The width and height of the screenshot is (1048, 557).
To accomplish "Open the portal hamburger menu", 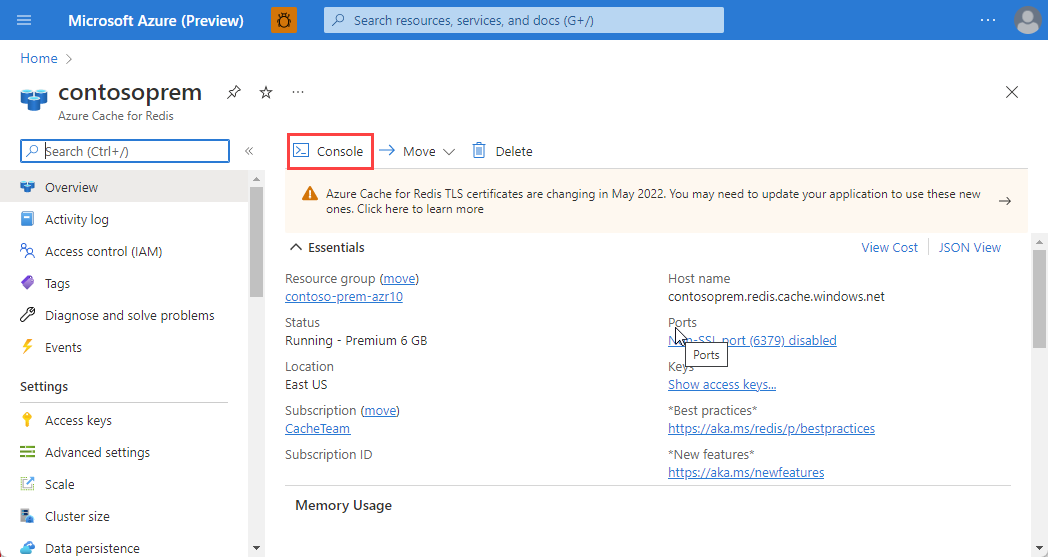I will [x=24, y=20].
